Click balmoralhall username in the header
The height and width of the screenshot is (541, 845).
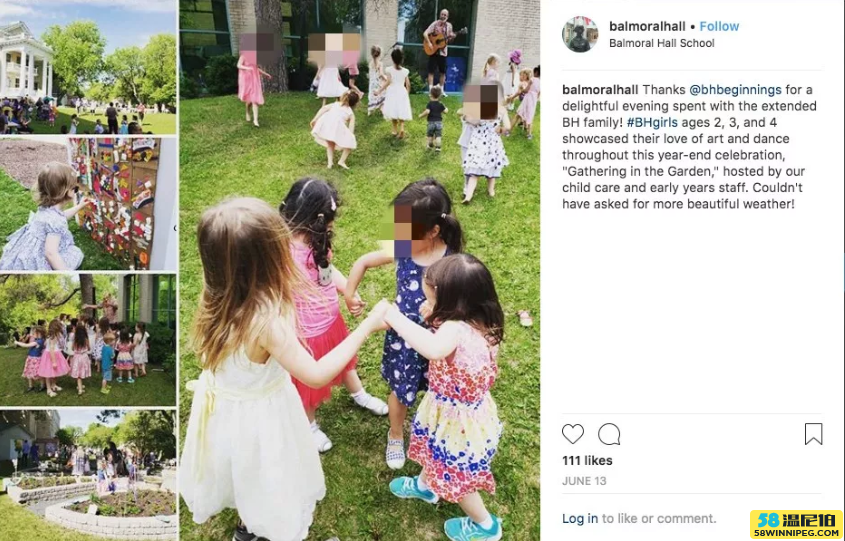(x=647, y=26)
